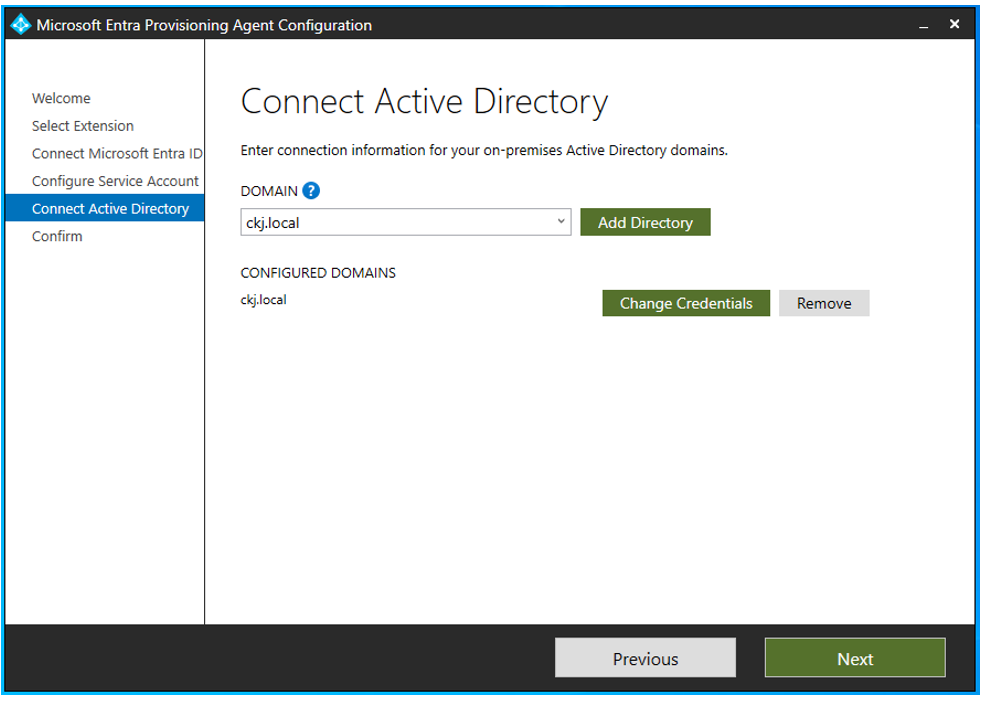Click Change Credentials for ckj.local
The width and height of the screenshot is (992, 703).
685,303
